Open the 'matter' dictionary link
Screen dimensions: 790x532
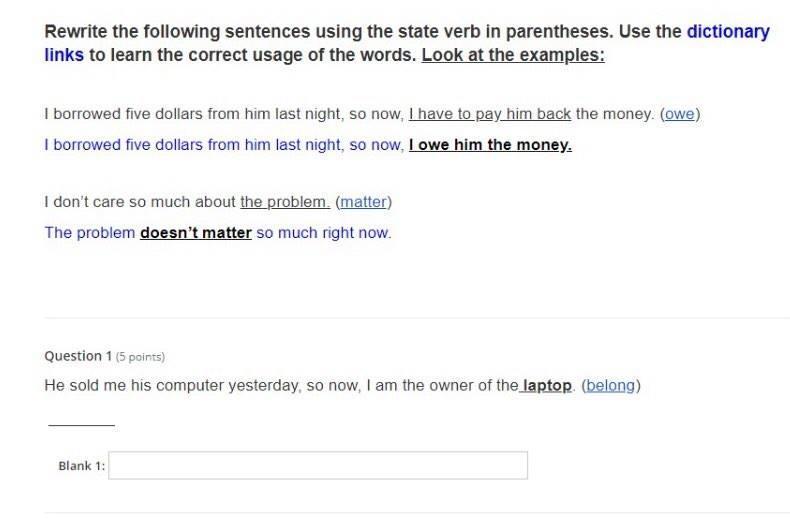pyautogui.click(x=363, y=202)
